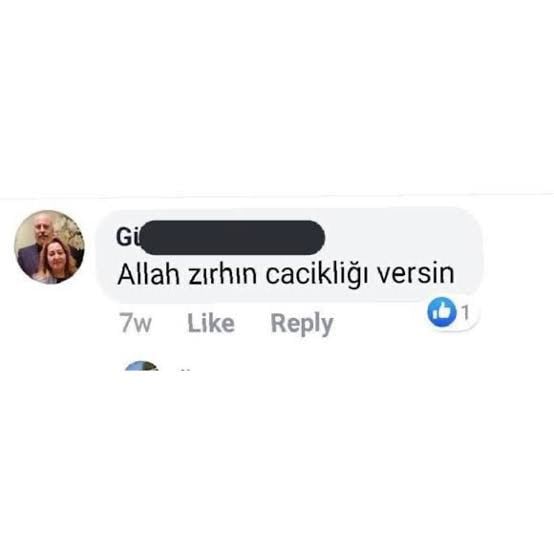This screenshot has width=554, height=554.
Task: Click Reply under the comment
Action: [x=302, y=324]
